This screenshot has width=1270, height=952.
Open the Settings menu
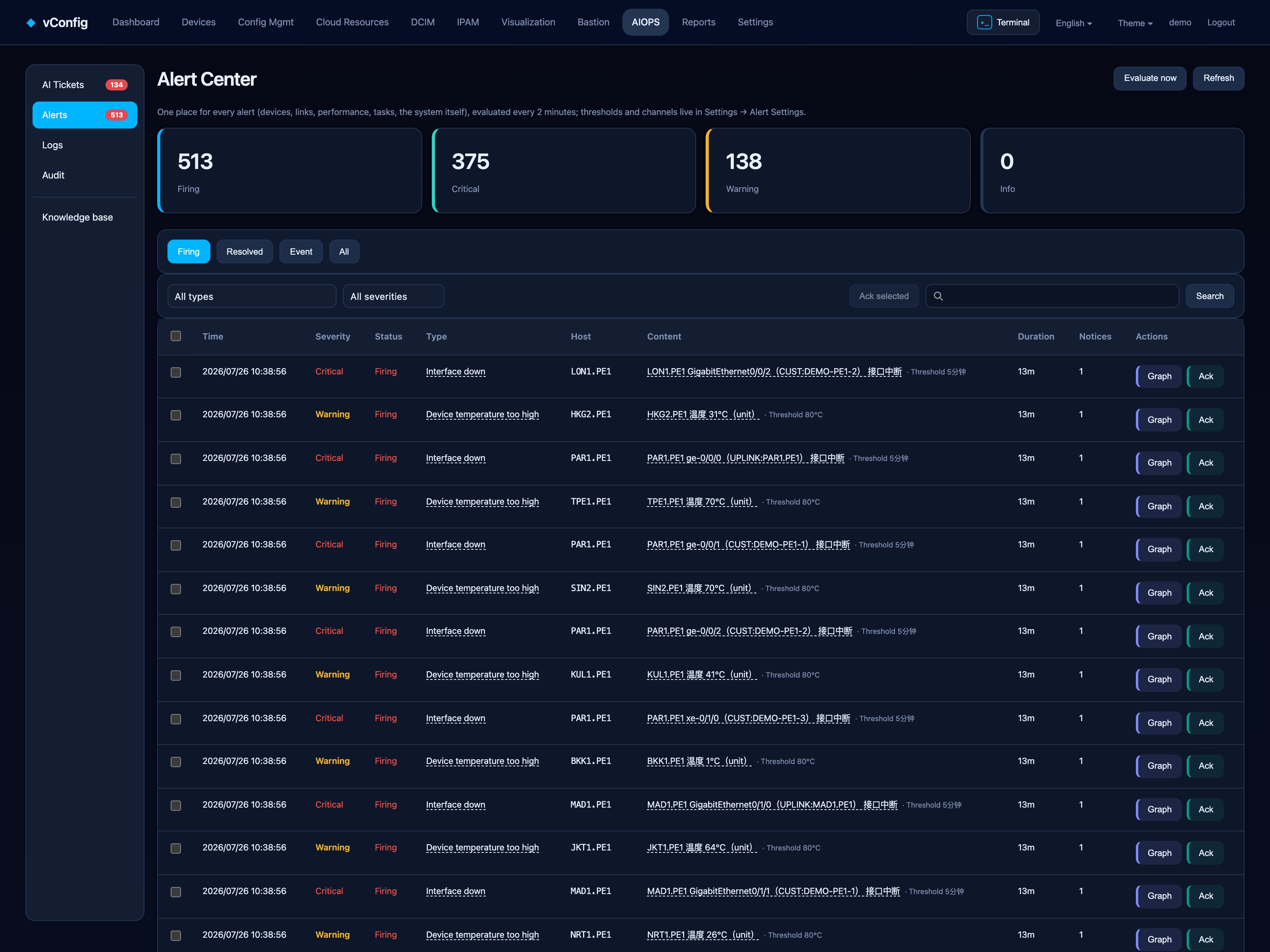(755, 22)
